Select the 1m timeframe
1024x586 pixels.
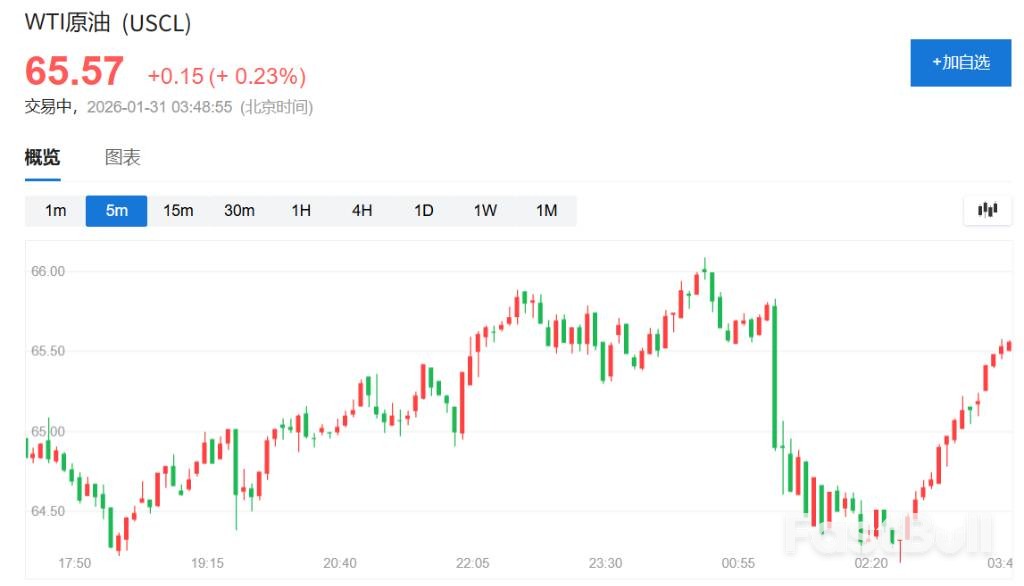pos(56,210)
